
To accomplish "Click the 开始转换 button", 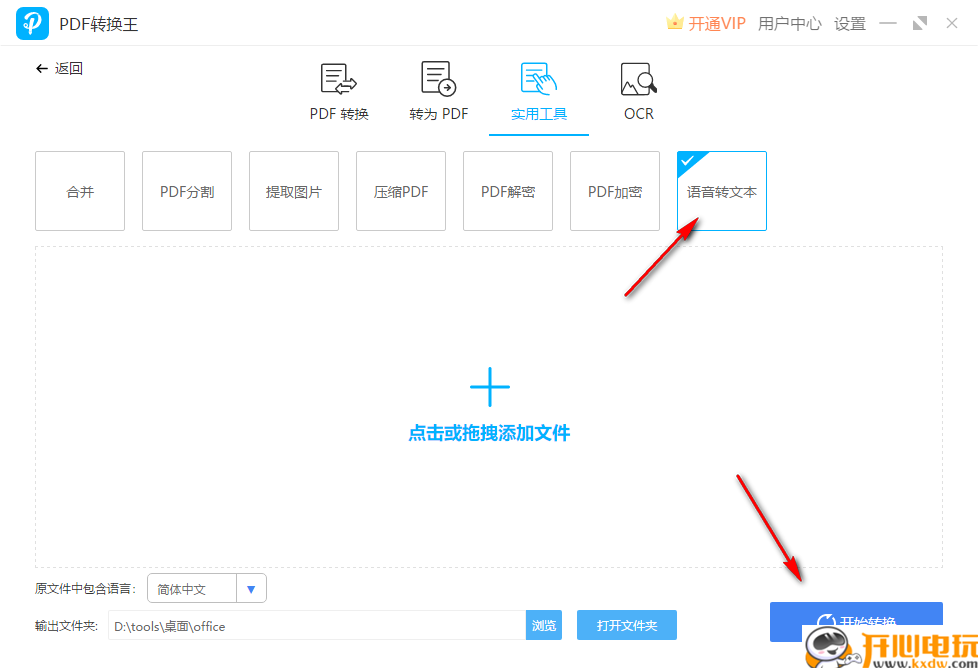I will (x=856, y=622).
